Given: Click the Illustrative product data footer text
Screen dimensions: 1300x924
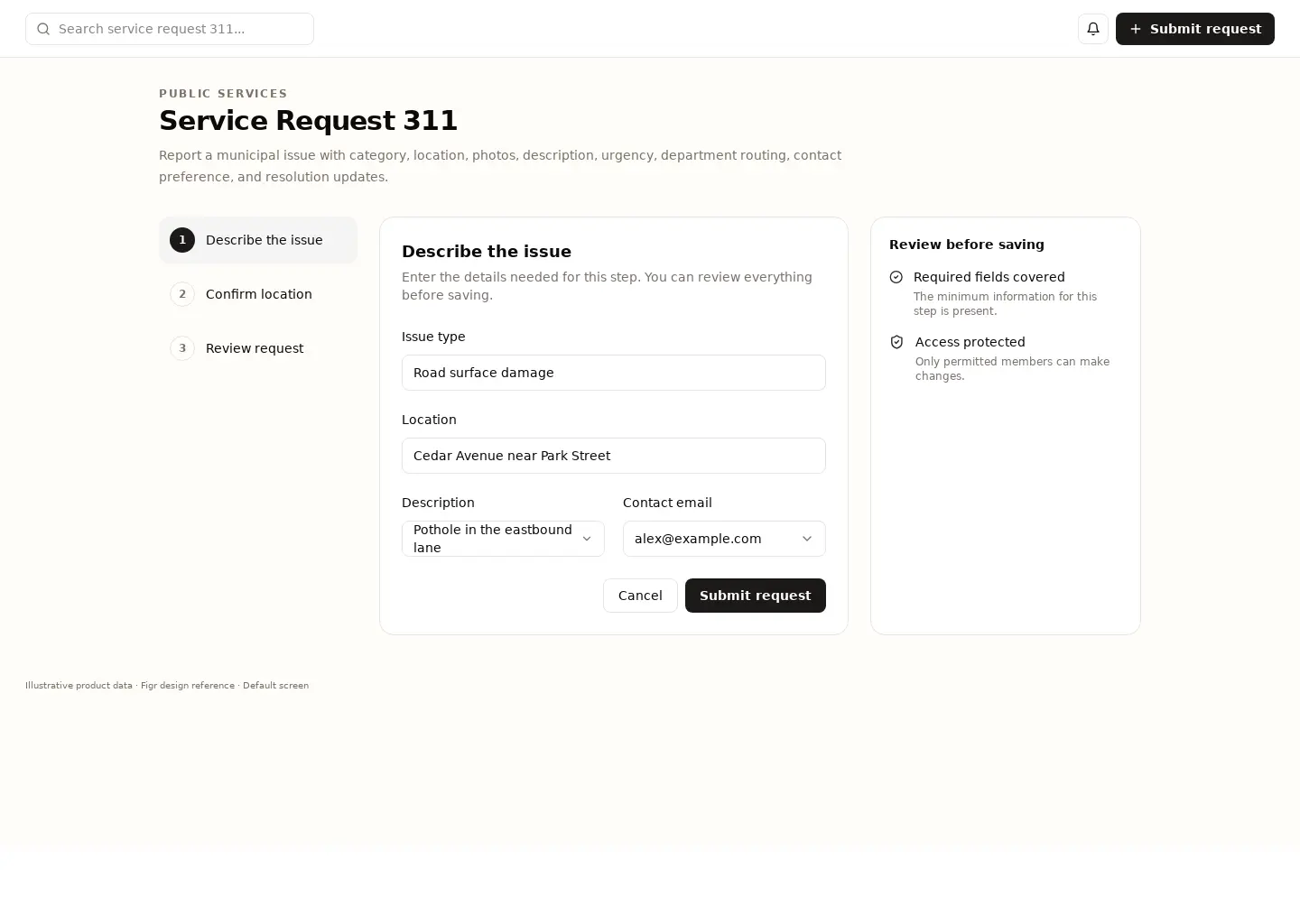Looking at the screenshot, I should click(167, 686).
